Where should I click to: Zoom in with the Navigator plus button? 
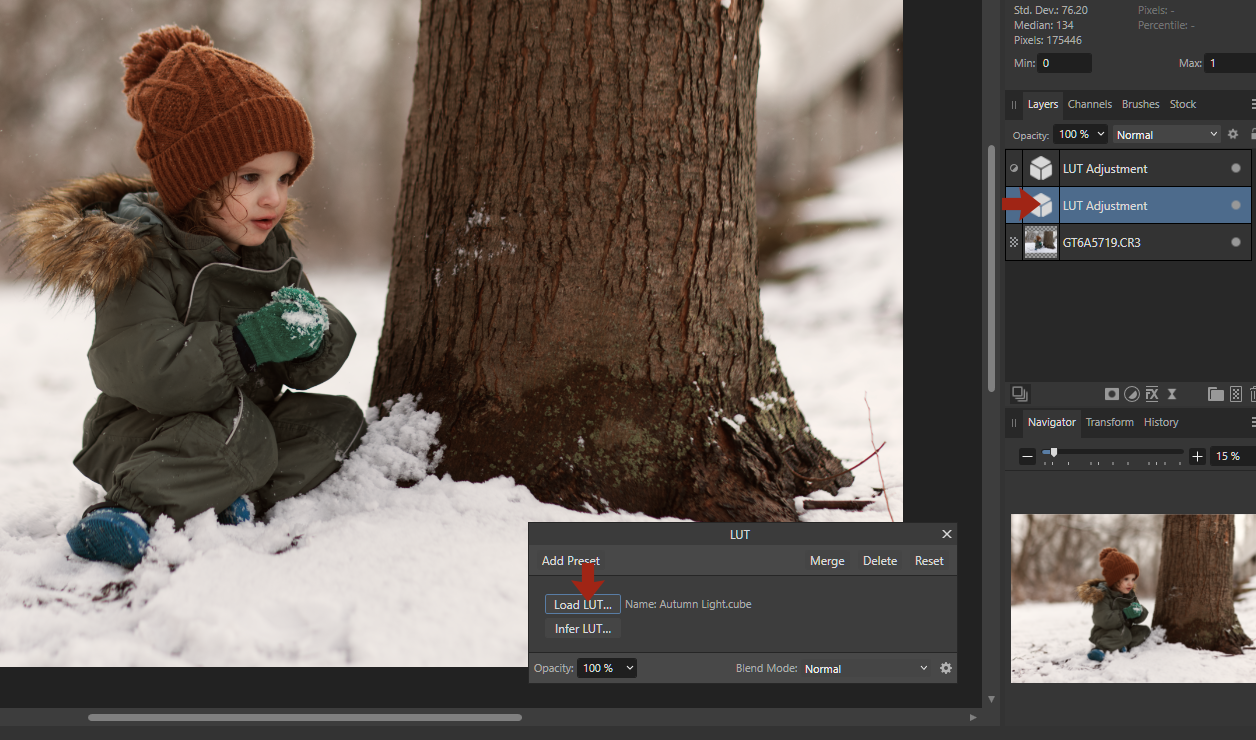pyautogui.click(x=1198, y=456)
